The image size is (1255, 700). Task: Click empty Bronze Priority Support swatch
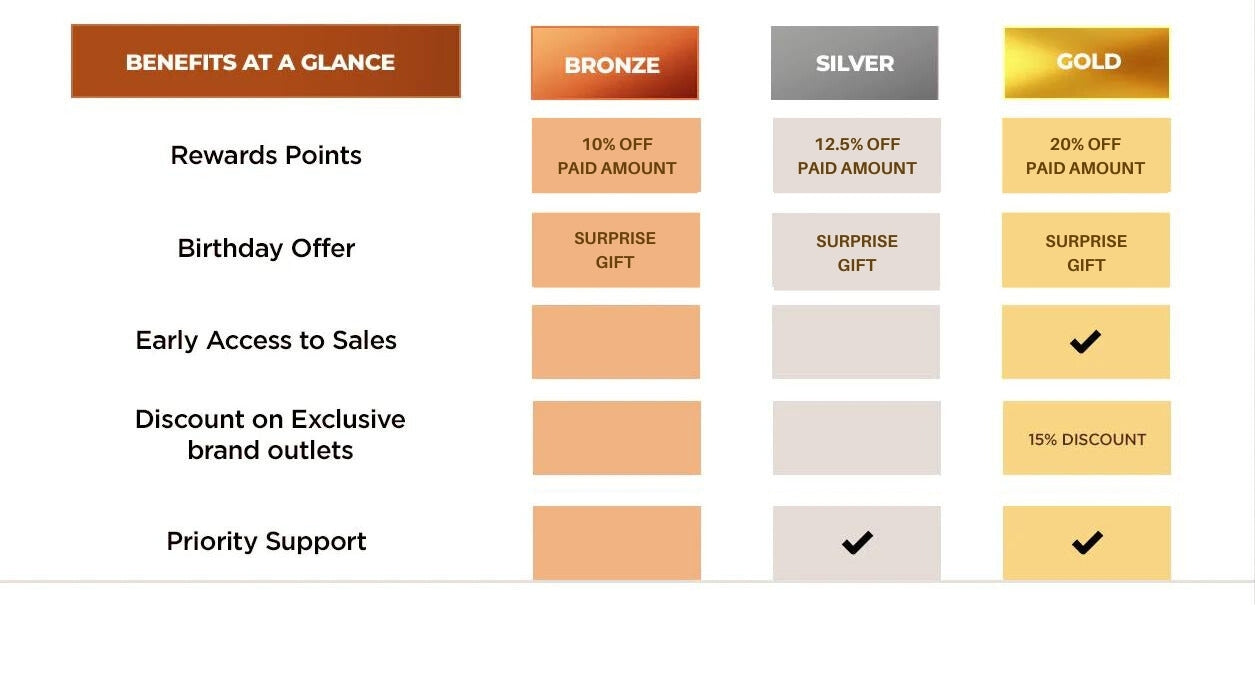[616, 543]
